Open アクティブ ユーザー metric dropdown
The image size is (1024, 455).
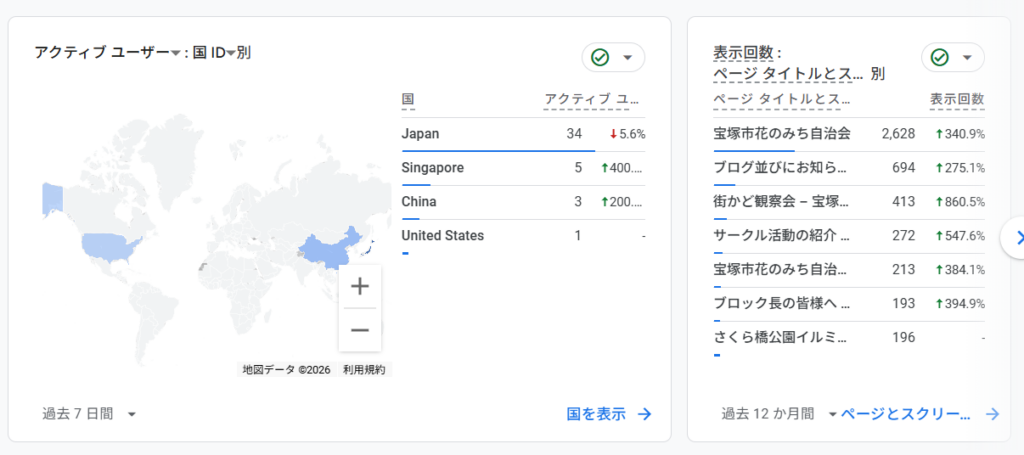(175, 53)
